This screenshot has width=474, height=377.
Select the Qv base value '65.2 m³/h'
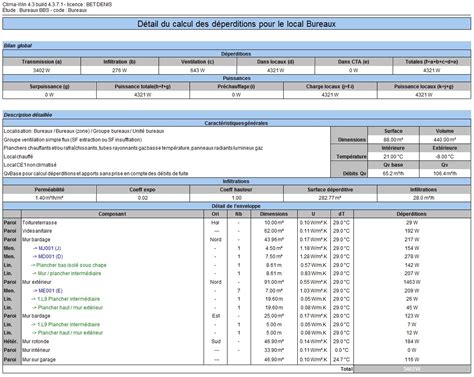coord(393,173)
